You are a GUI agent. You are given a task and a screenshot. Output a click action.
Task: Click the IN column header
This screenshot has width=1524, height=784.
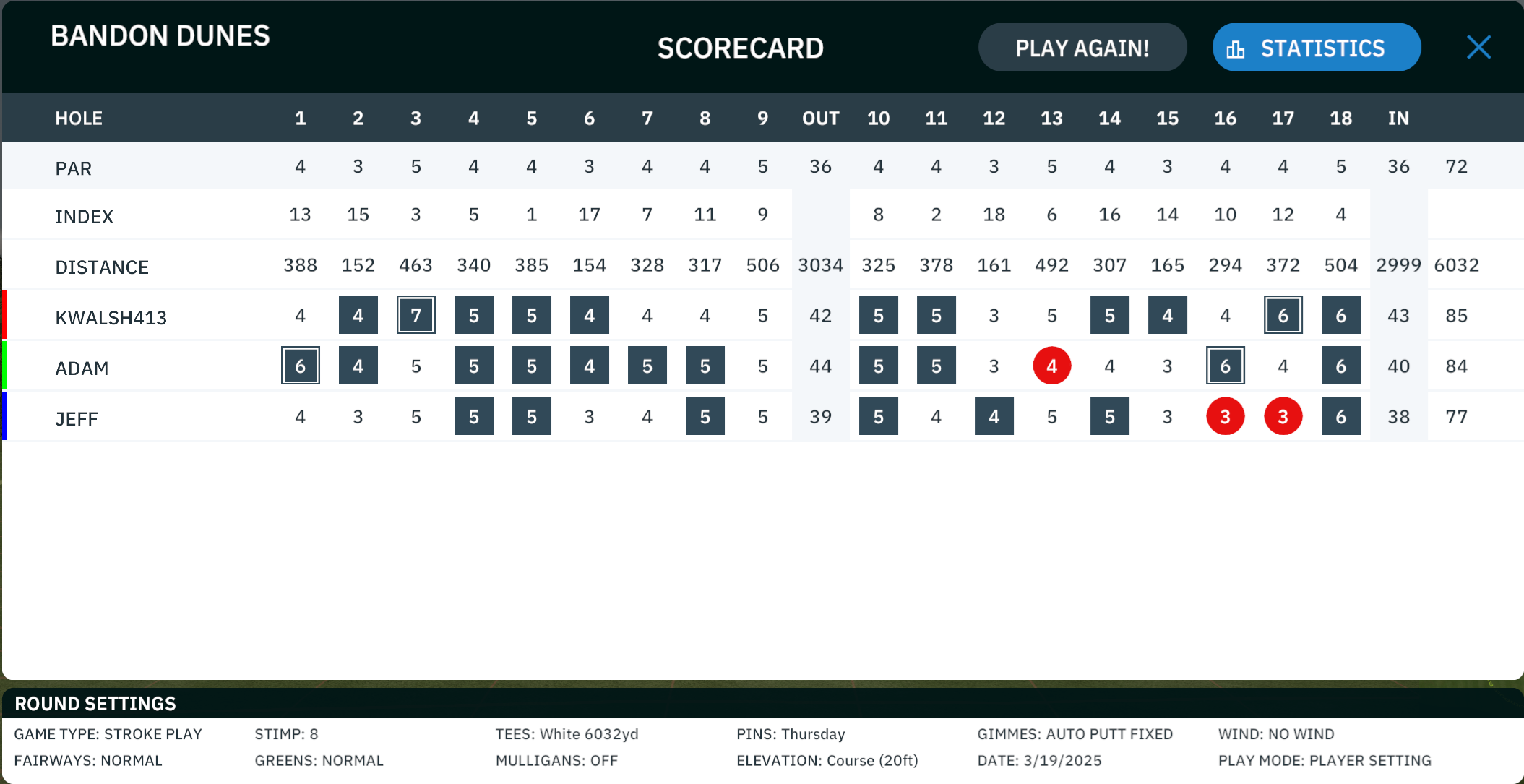1398,118
